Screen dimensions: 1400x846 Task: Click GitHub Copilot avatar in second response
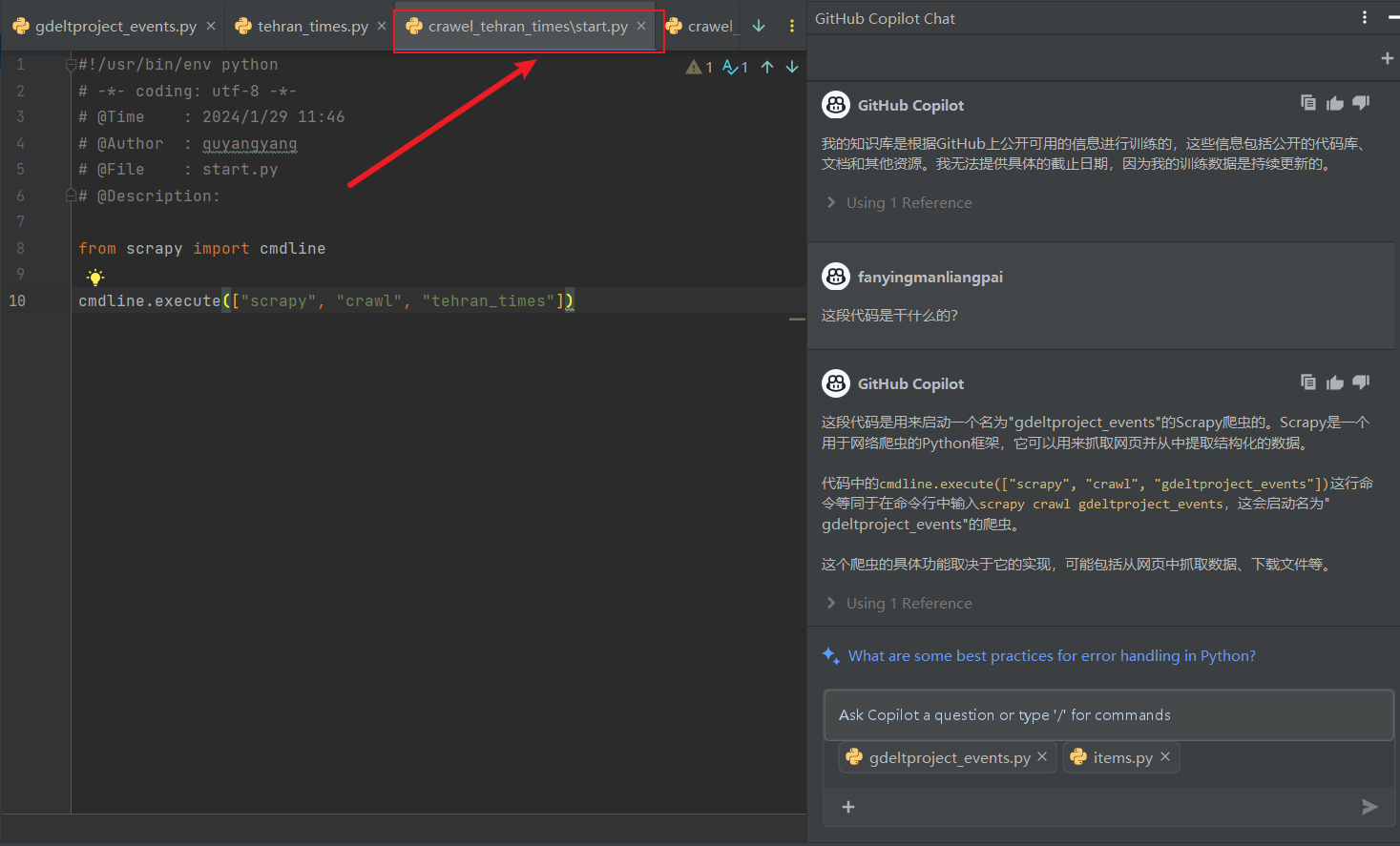click(x=836, y=383)
